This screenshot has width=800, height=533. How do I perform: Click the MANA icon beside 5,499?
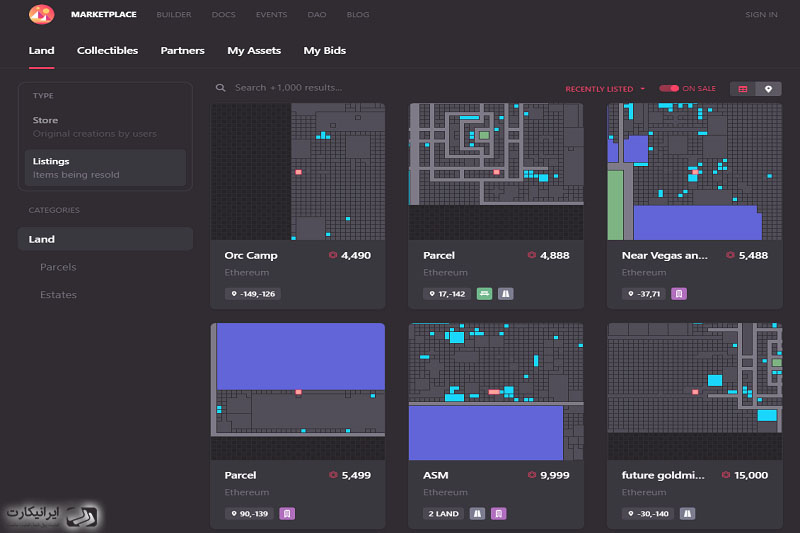[x=333, y=475]
